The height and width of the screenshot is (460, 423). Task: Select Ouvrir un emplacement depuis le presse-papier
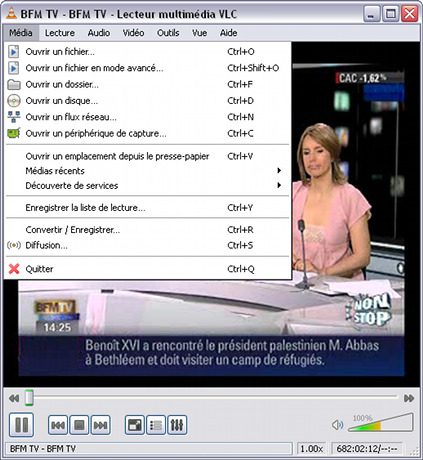147,156
